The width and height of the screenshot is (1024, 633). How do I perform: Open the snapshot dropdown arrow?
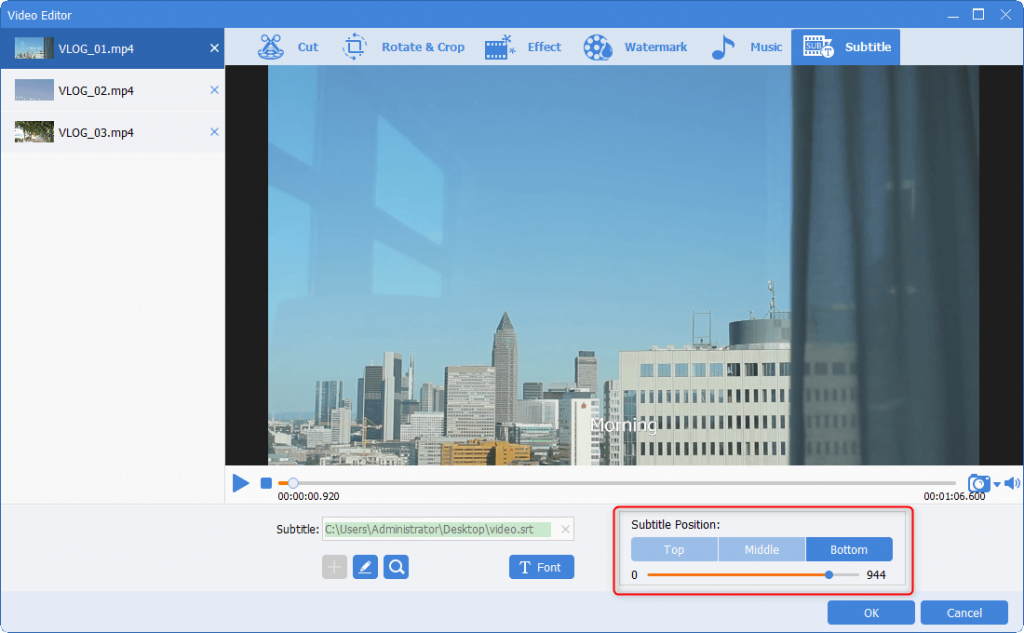point(996,485)
